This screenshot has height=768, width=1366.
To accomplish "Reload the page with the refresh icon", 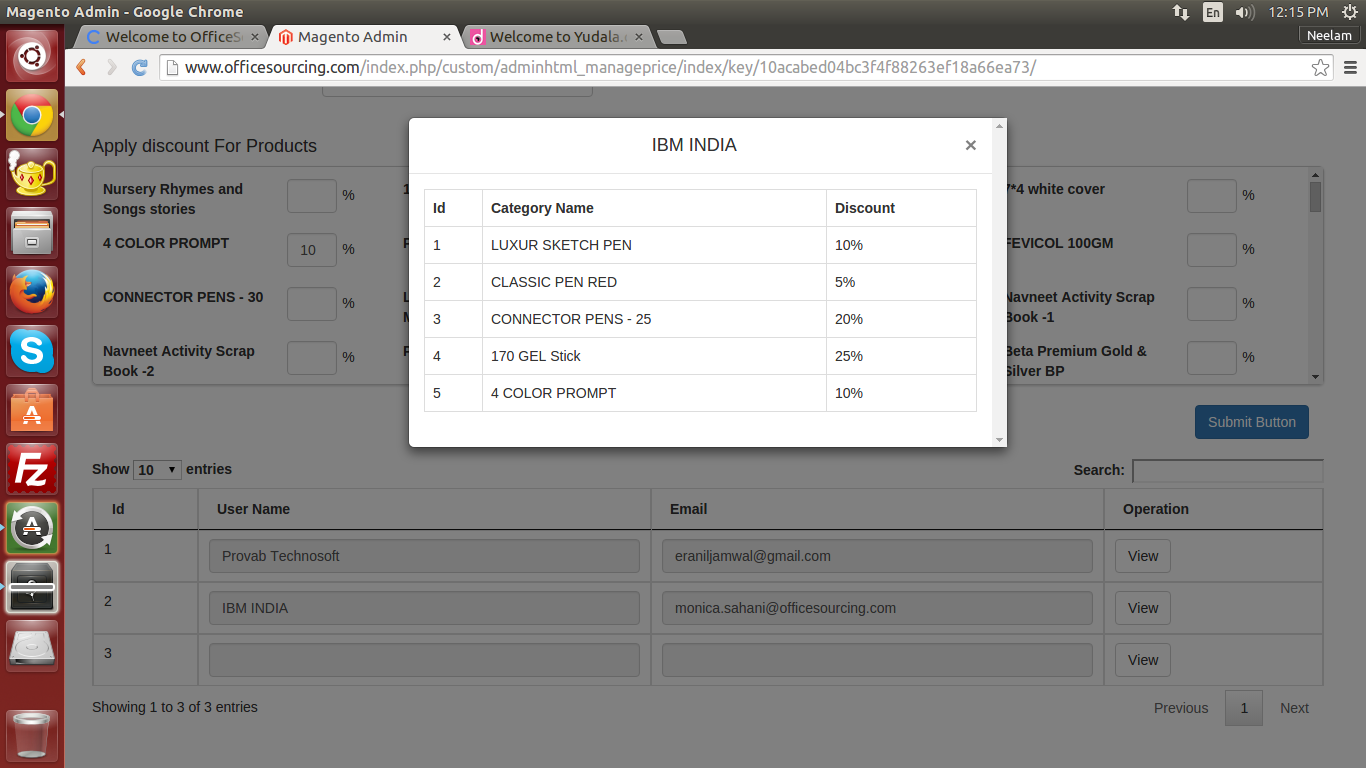I will (x=140, y=68).
